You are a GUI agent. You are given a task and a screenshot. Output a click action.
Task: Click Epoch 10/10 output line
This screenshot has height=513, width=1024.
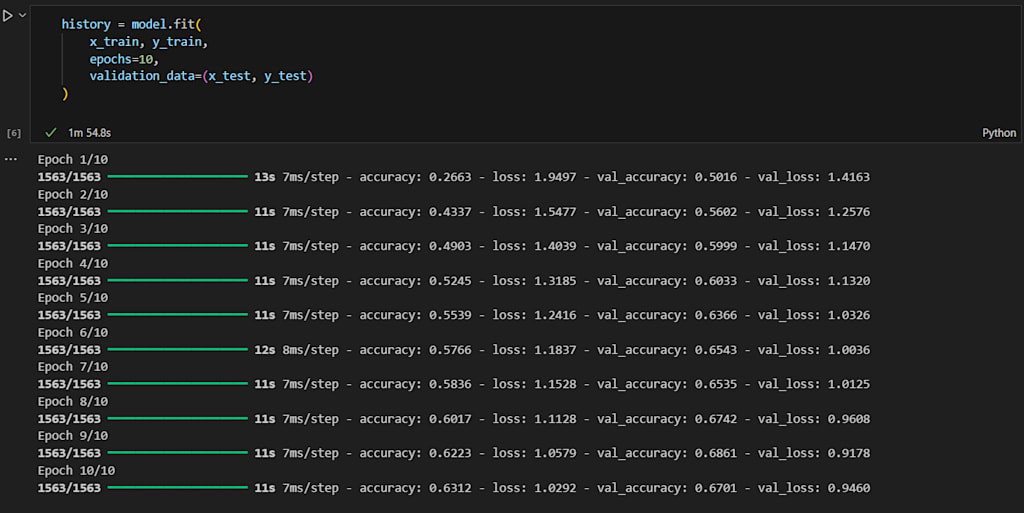click(76, 471)
